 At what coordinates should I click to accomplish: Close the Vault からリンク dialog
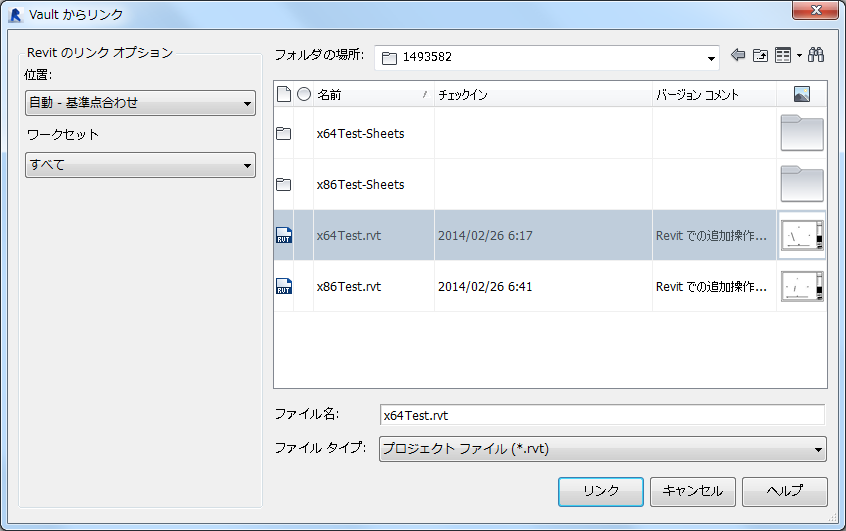coord(815,10)
